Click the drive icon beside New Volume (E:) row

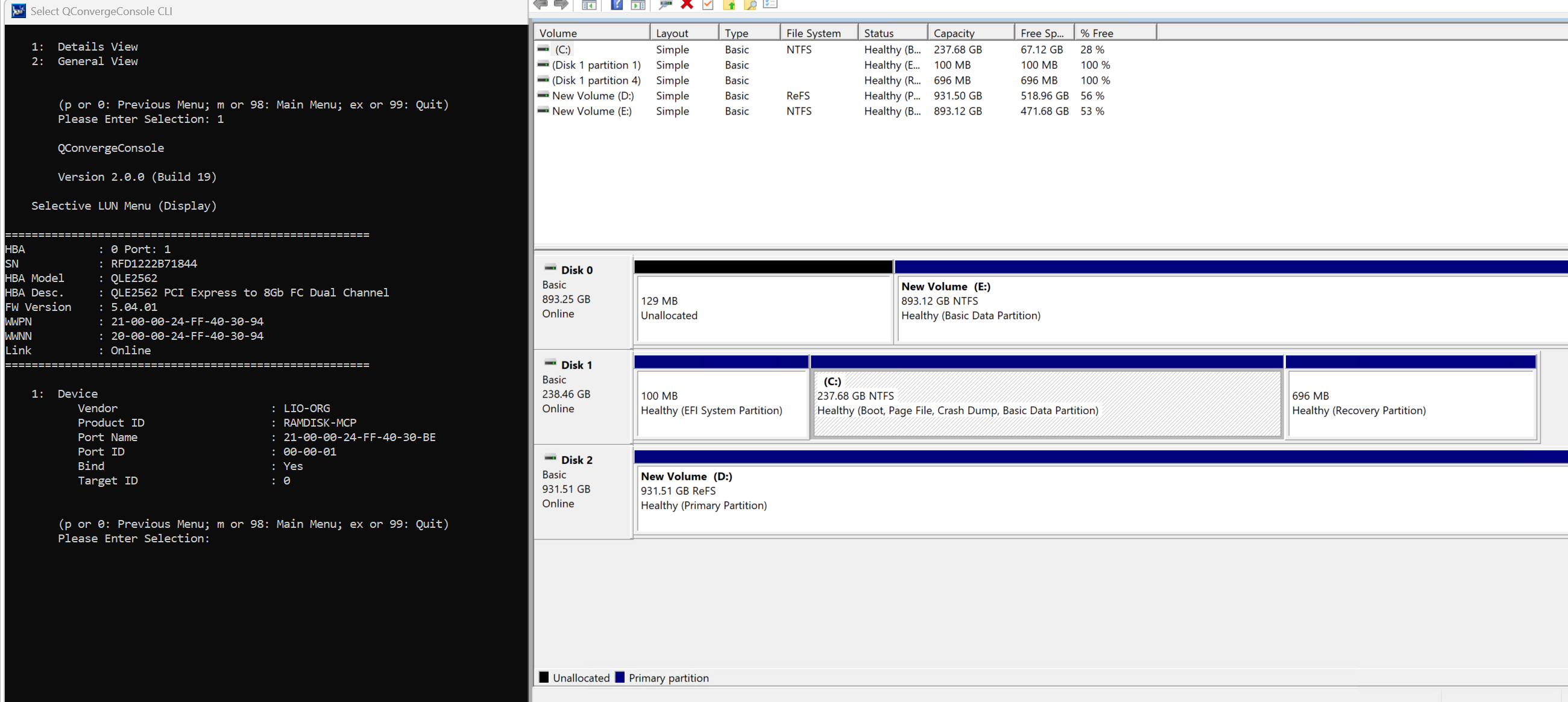click(543, 110)
